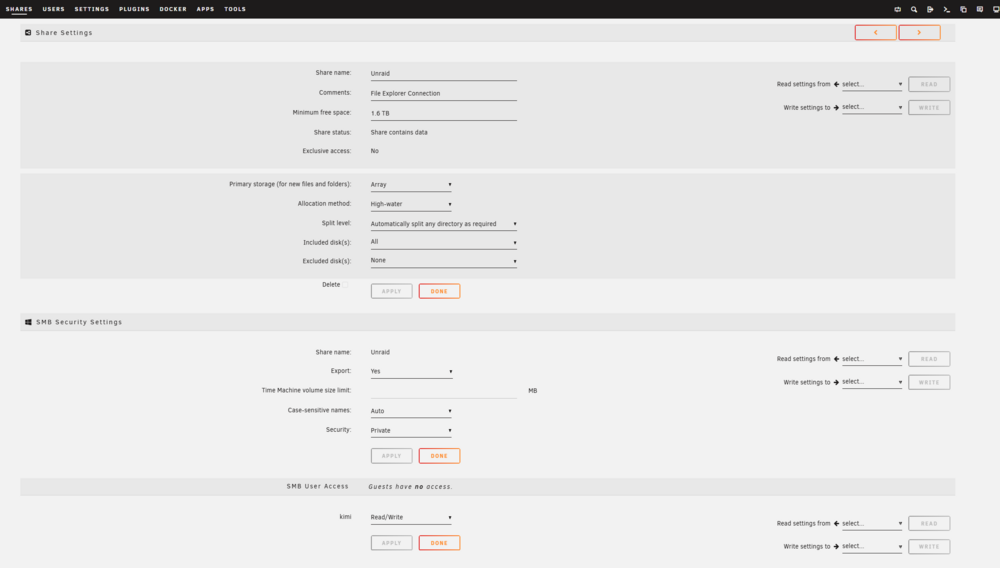Open Primary storage dropdown showing Array
This screenshot has height=568, width=1000.
pyautogui.click(x=411, y=184)
